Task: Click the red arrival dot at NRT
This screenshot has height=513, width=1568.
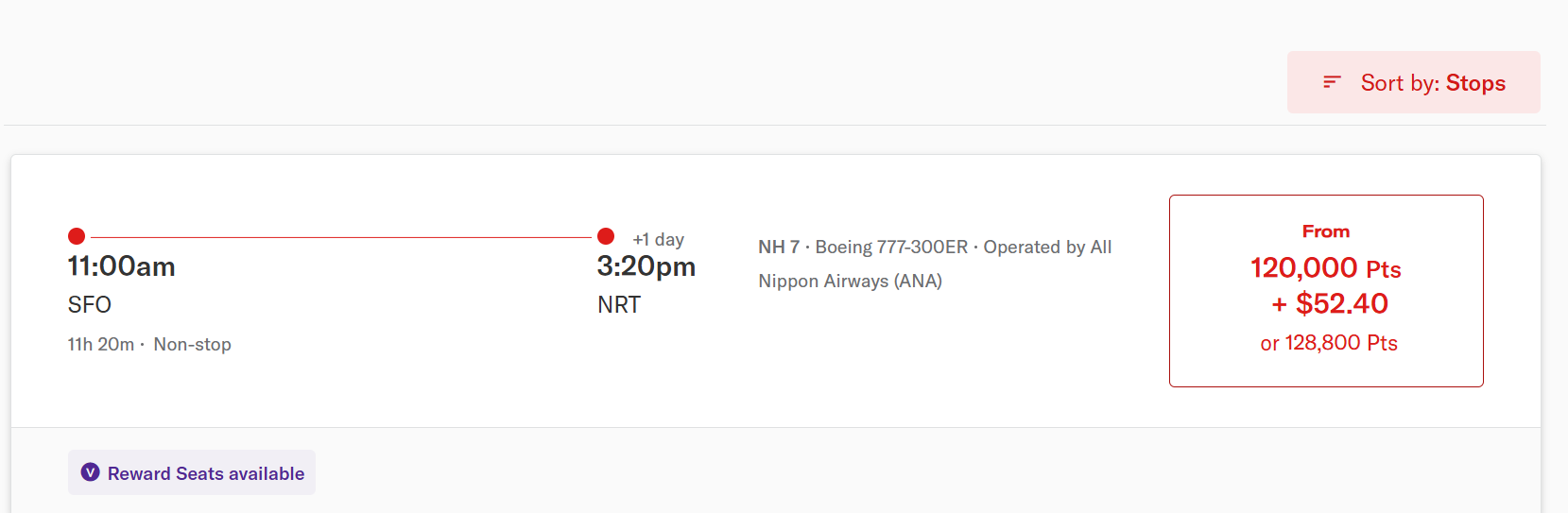Action: click(606, 236)
